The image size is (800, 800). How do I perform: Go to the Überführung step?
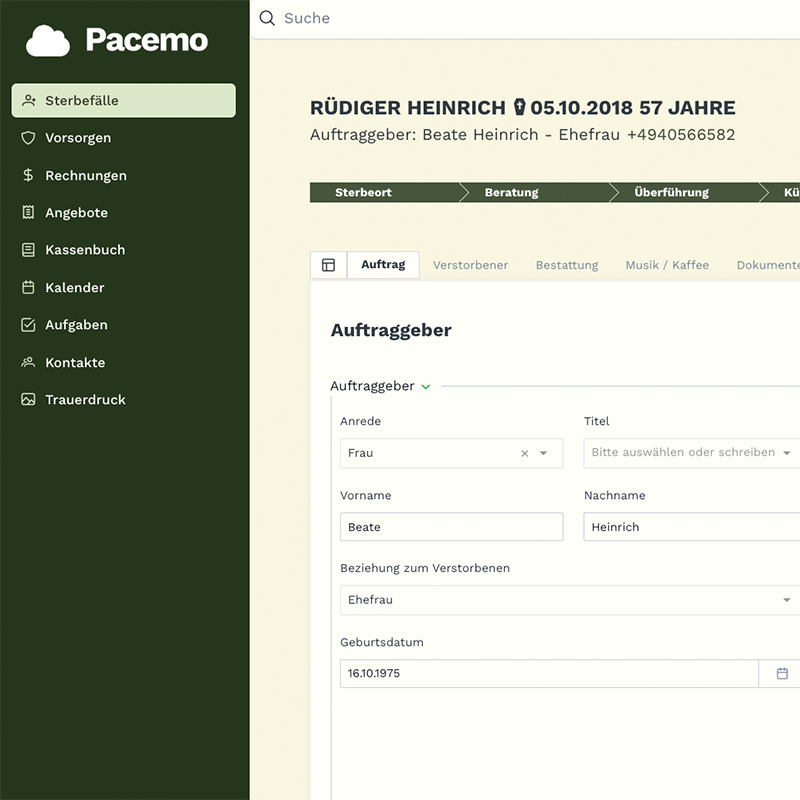tap(671, 193)
